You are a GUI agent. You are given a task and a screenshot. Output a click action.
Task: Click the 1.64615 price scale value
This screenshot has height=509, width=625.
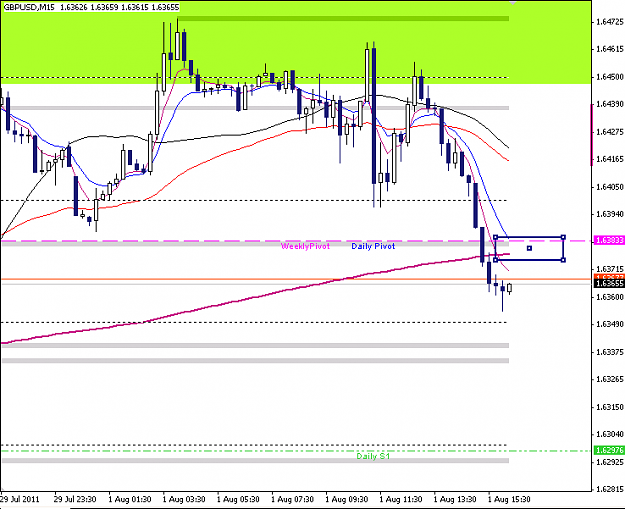pyautogui.click(x=610, y=49)
